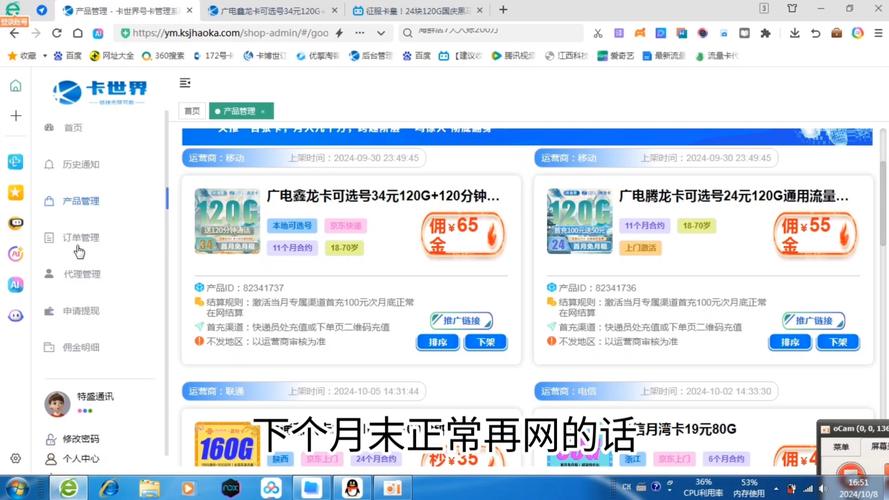Open 个人中心
This screenshot has height=500, width=889.
tap(81, 459)
